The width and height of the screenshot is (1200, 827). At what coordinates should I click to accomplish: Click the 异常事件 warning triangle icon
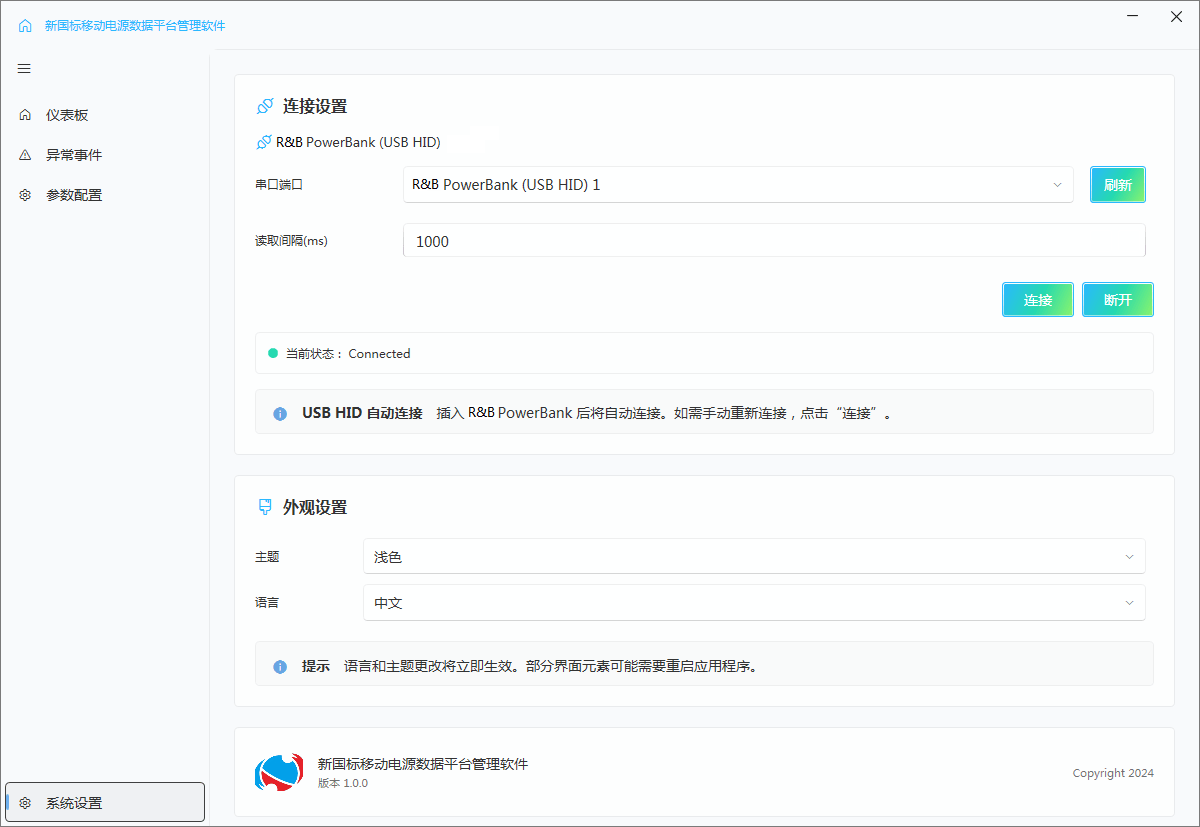tap(25, 155)
